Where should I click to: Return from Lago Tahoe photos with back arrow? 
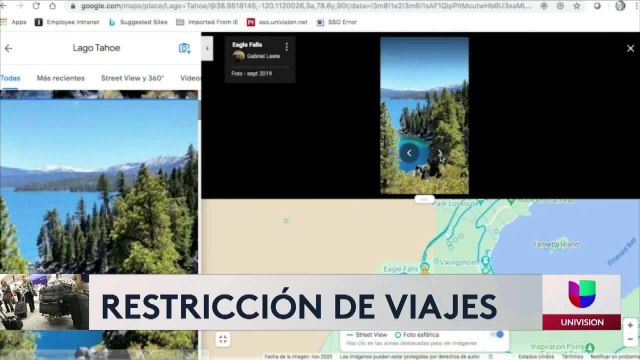pyautogui.click(x=9, y=48)
